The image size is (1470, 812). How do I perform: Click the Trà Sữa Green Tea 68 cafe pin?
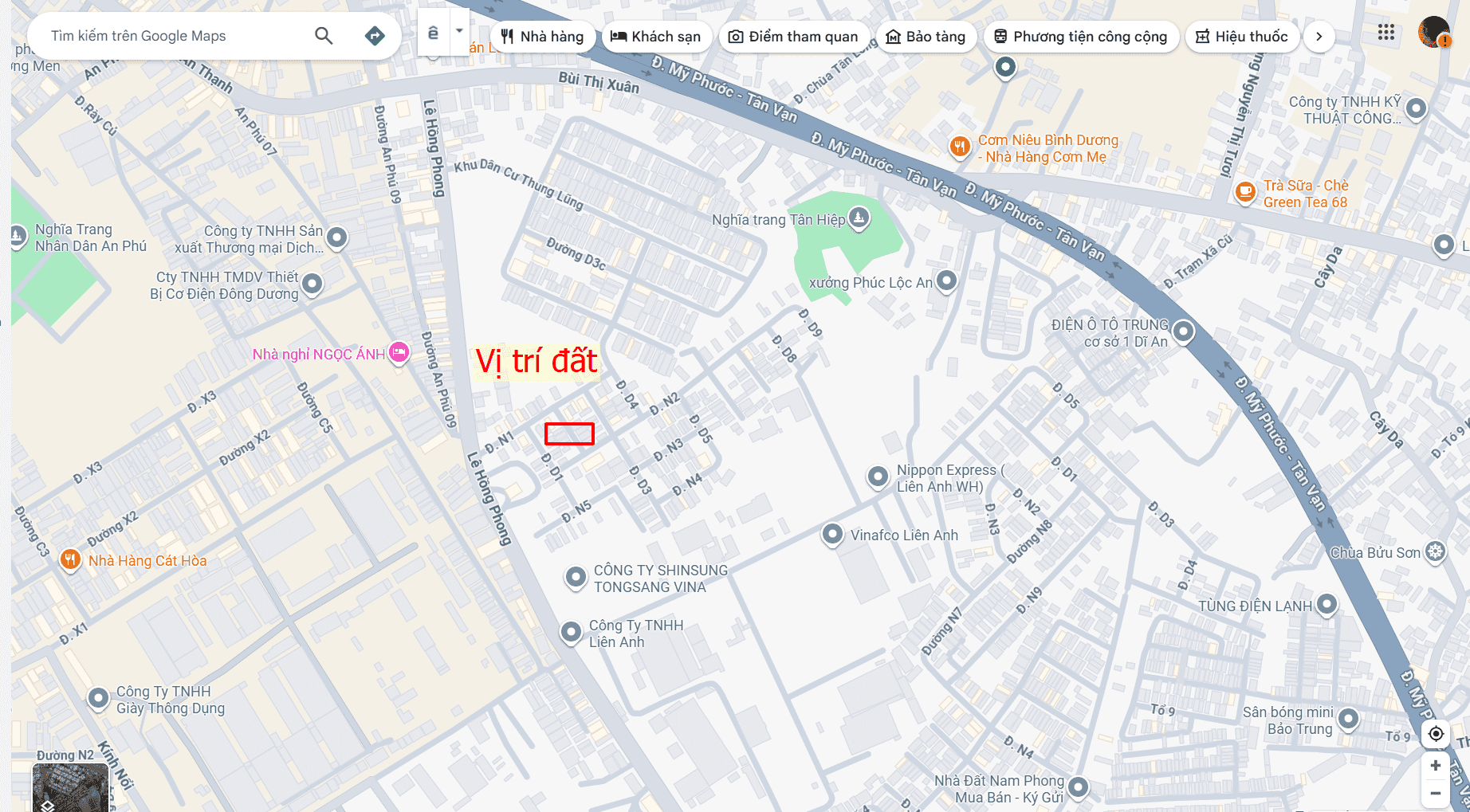(1244, 192)
